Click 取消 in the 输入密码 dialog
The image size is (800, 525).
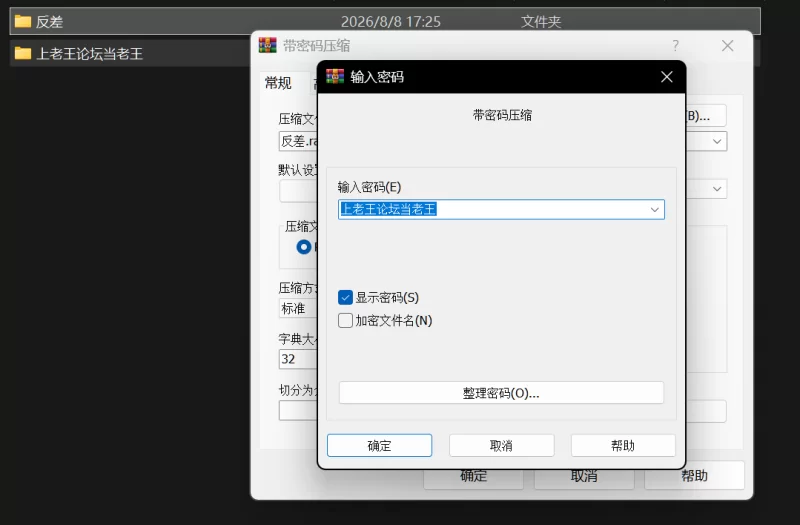coord(502,445)
